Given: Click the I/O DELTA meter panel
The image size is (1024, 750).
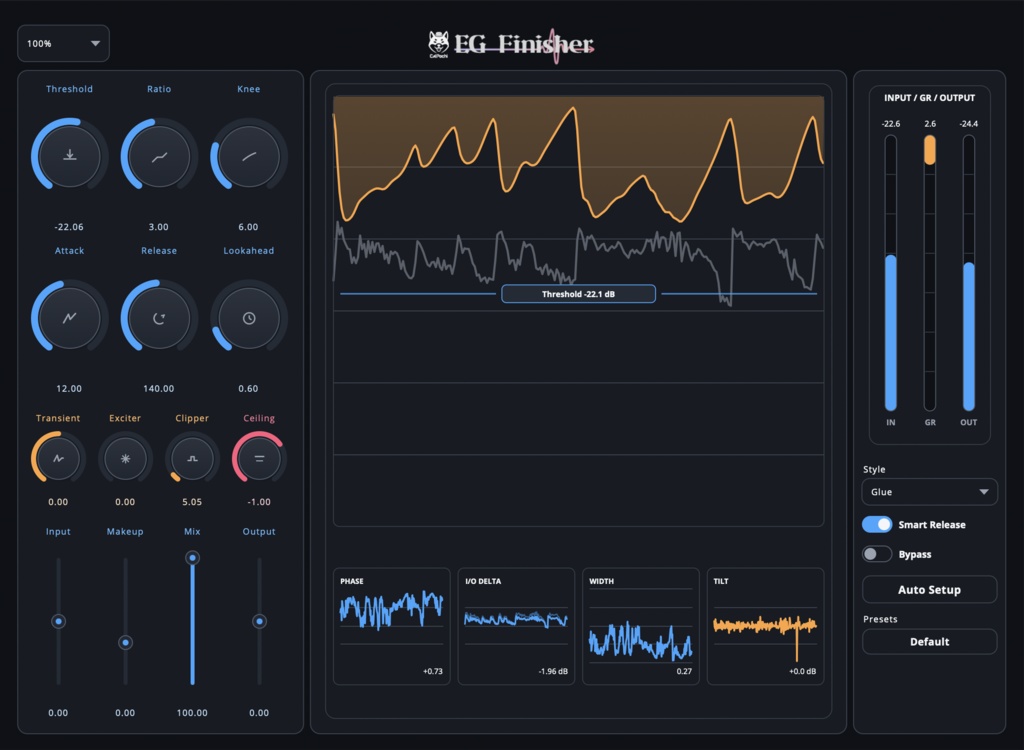Looking at the screenshot, I should [516, 627].
